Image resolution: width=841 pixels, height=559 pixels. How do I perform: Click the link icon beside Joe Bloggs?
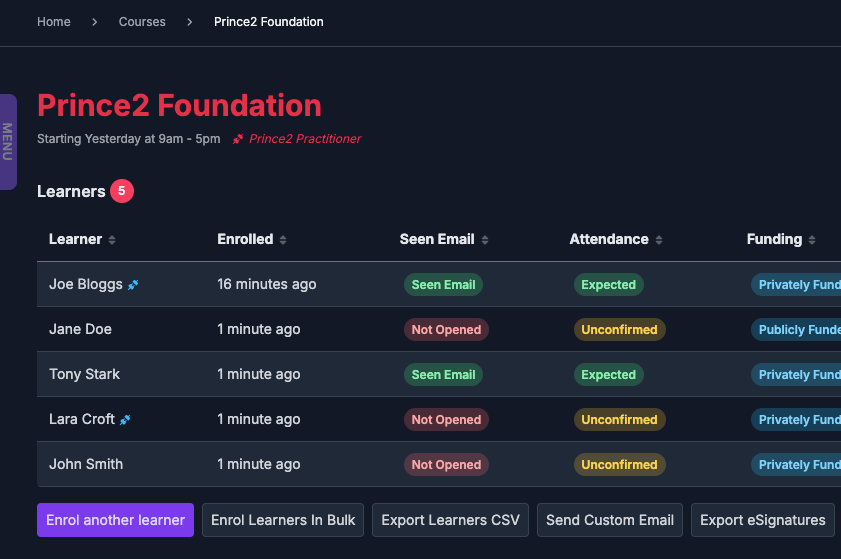click(133, 285)
